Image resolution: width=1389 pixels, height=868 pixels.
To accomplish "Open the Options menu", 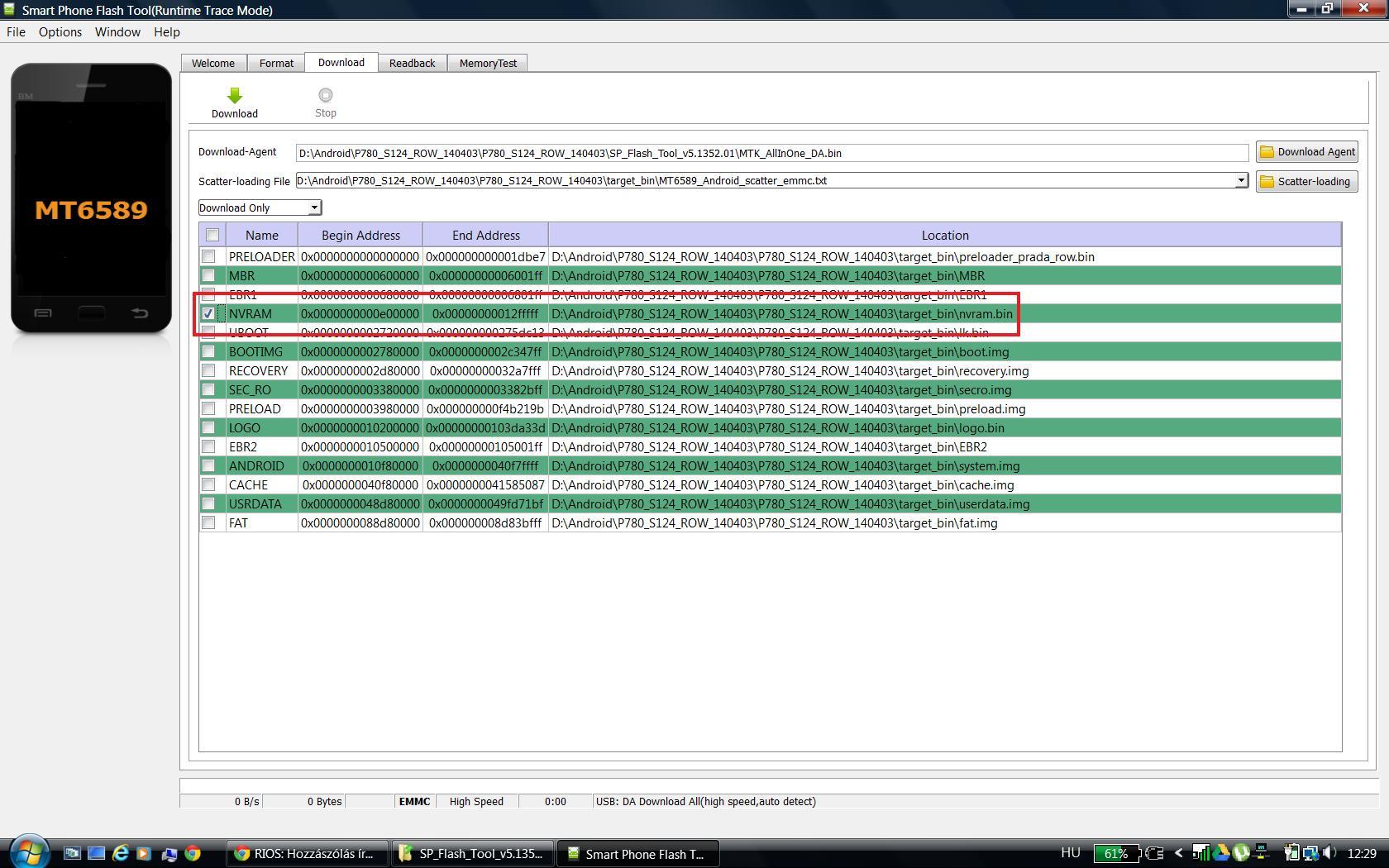I will pos(60,32).
